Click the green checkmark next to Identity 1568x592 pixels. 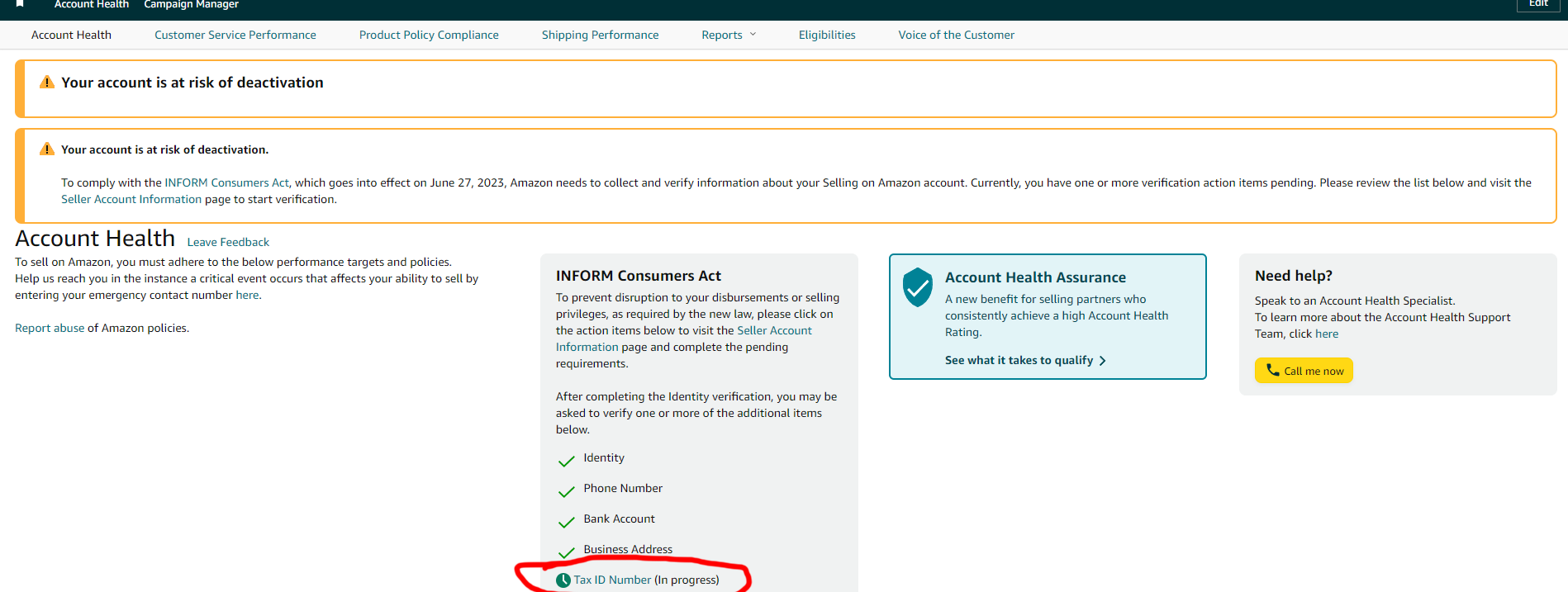566,461
